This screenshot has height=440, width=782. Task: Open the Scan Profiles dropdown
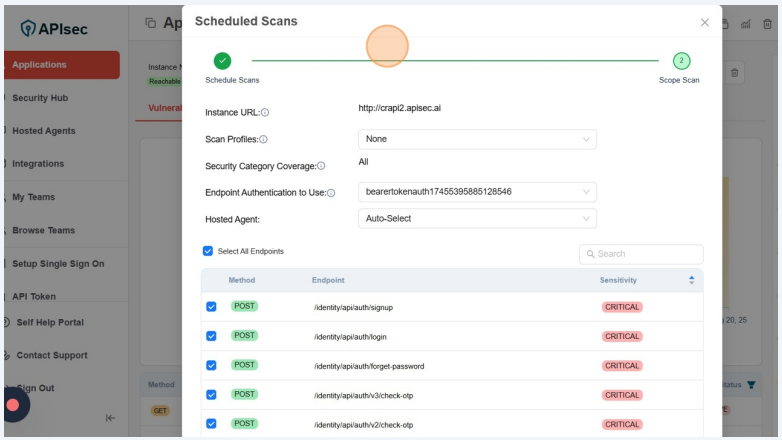coord(477,139)
